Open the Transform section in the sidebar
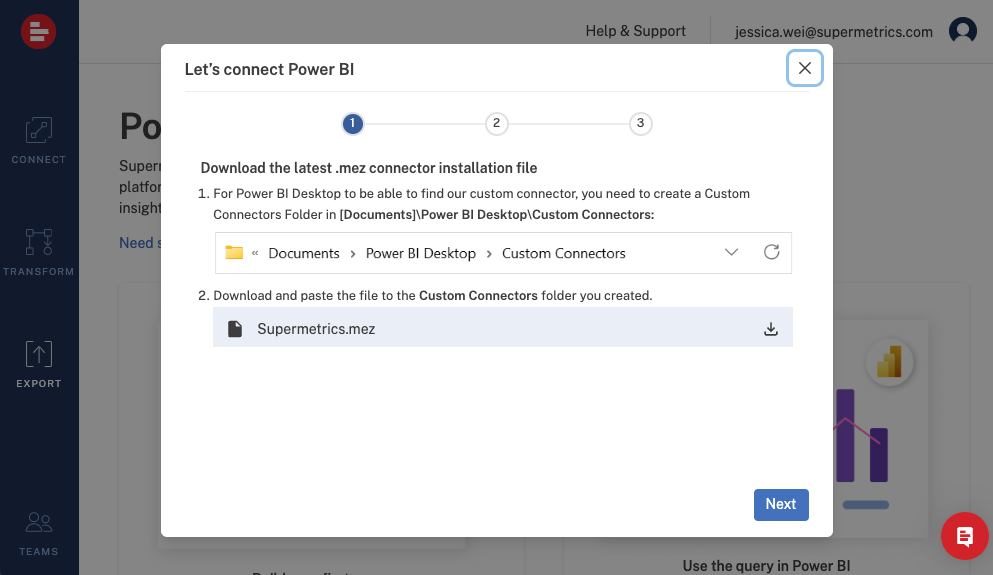Screen dimensions: 993x575 pyautogui.click(x=39, y=253)
